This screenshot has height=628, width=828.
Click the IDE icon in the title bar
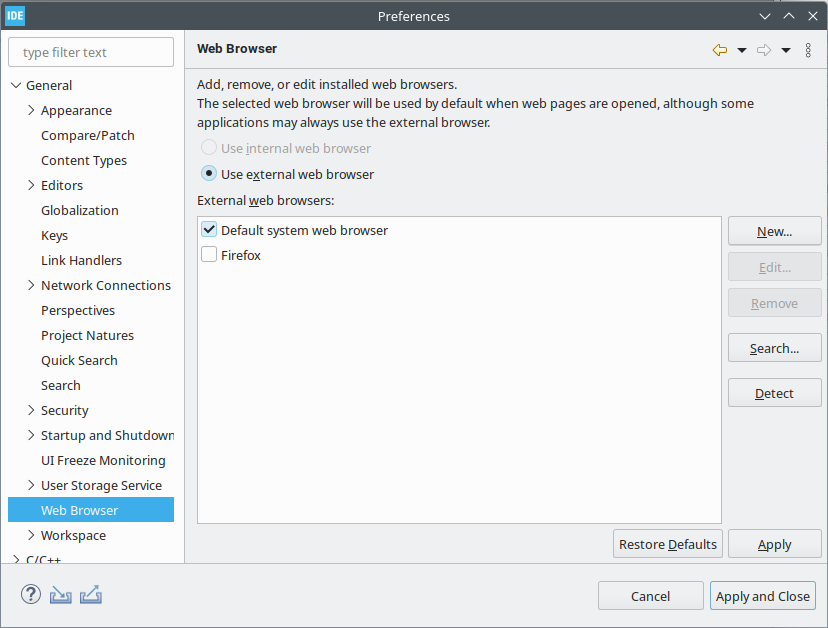tap(15, 15)
